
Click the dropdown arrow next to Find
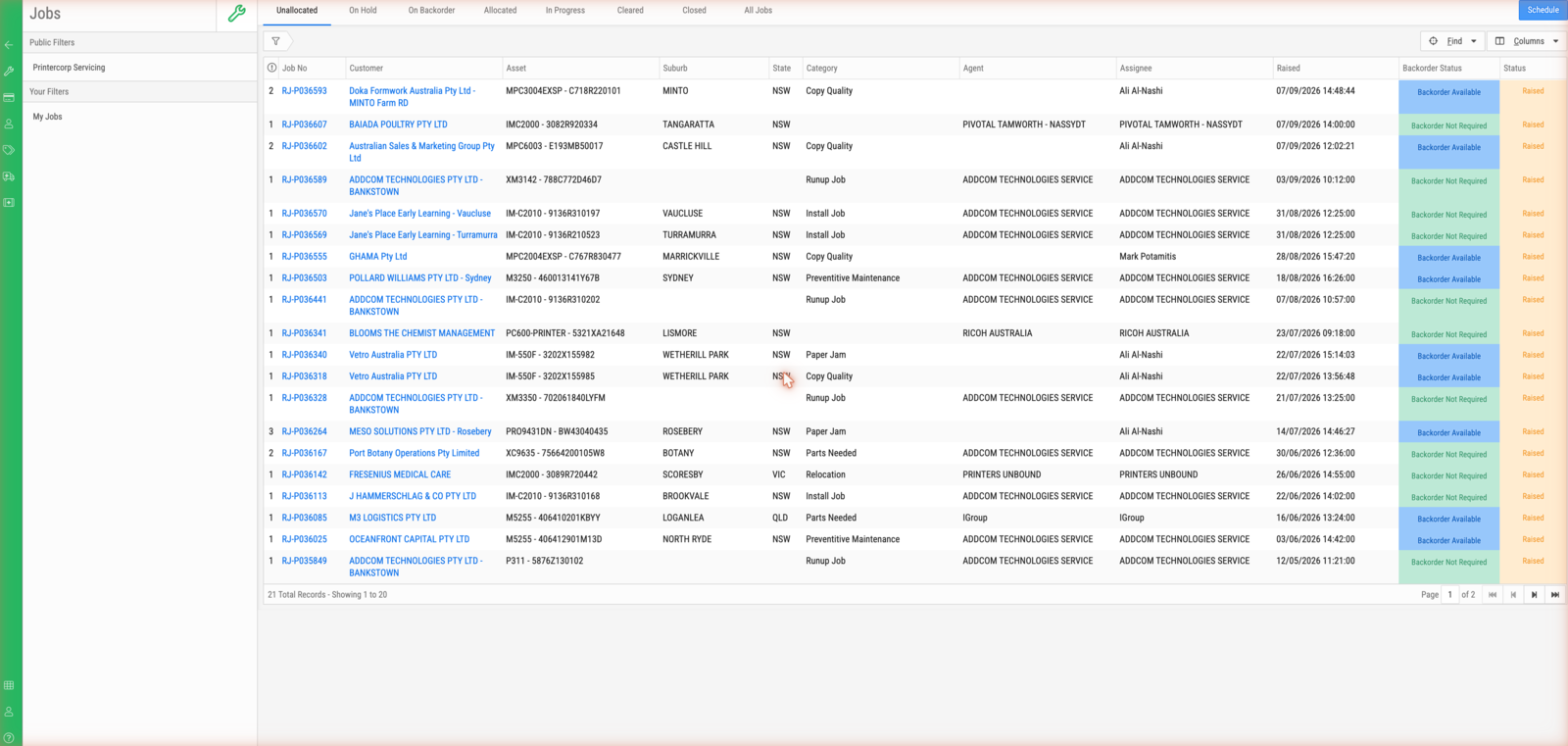1473,41
